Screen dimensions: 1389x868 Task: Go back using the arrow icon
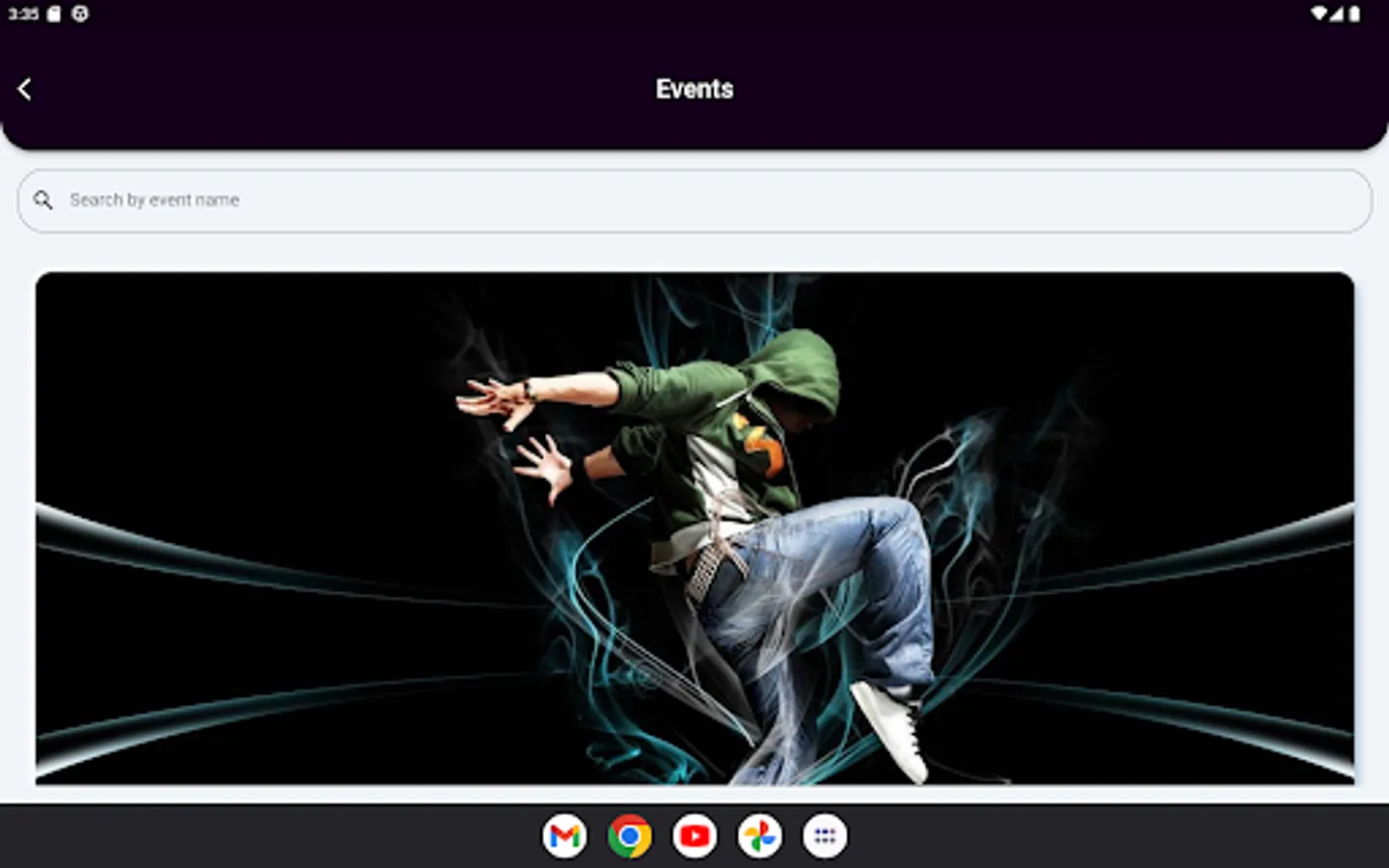pos(25,89)
